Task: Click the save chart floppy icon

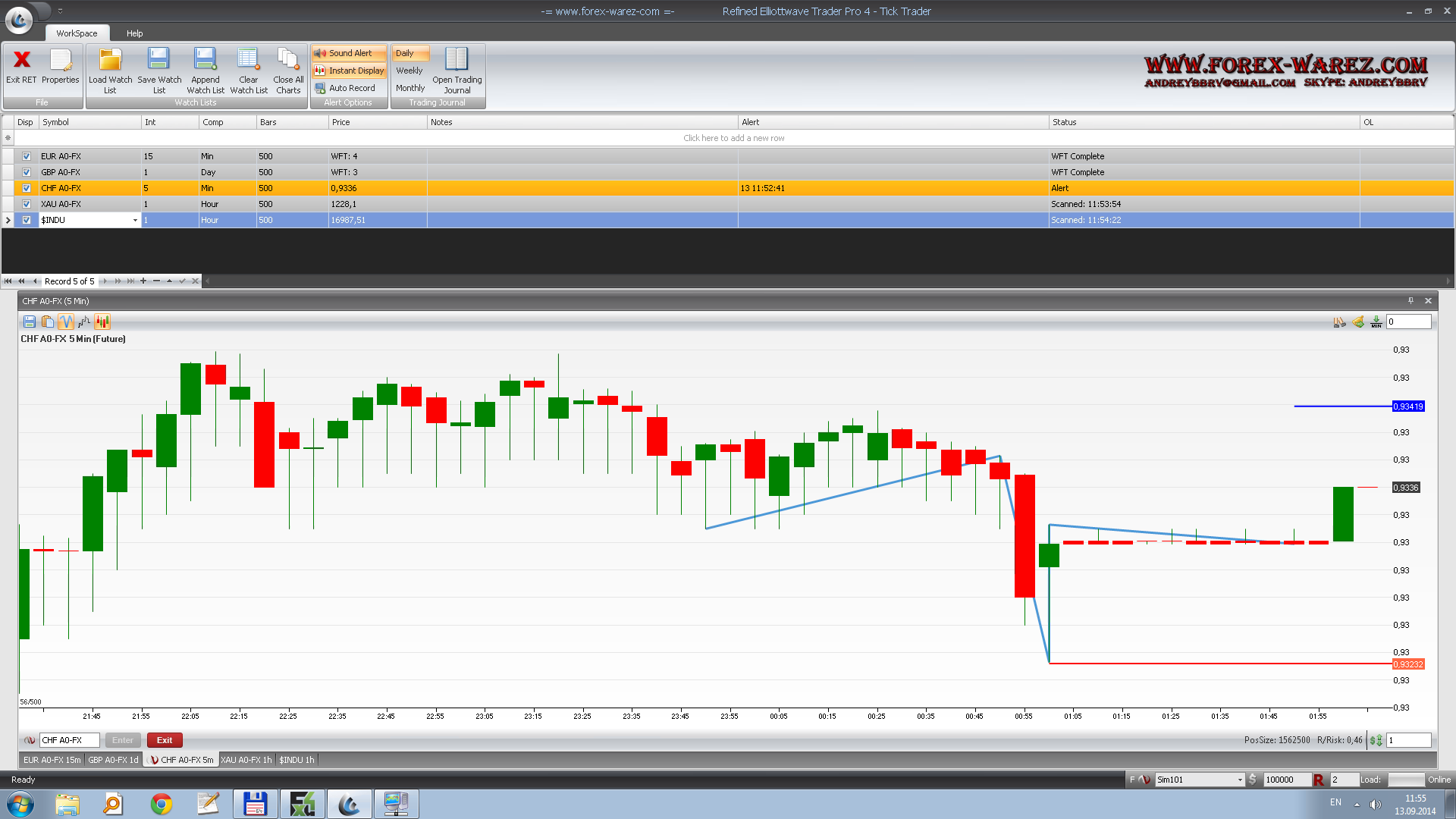Action: tap(30, 322)
